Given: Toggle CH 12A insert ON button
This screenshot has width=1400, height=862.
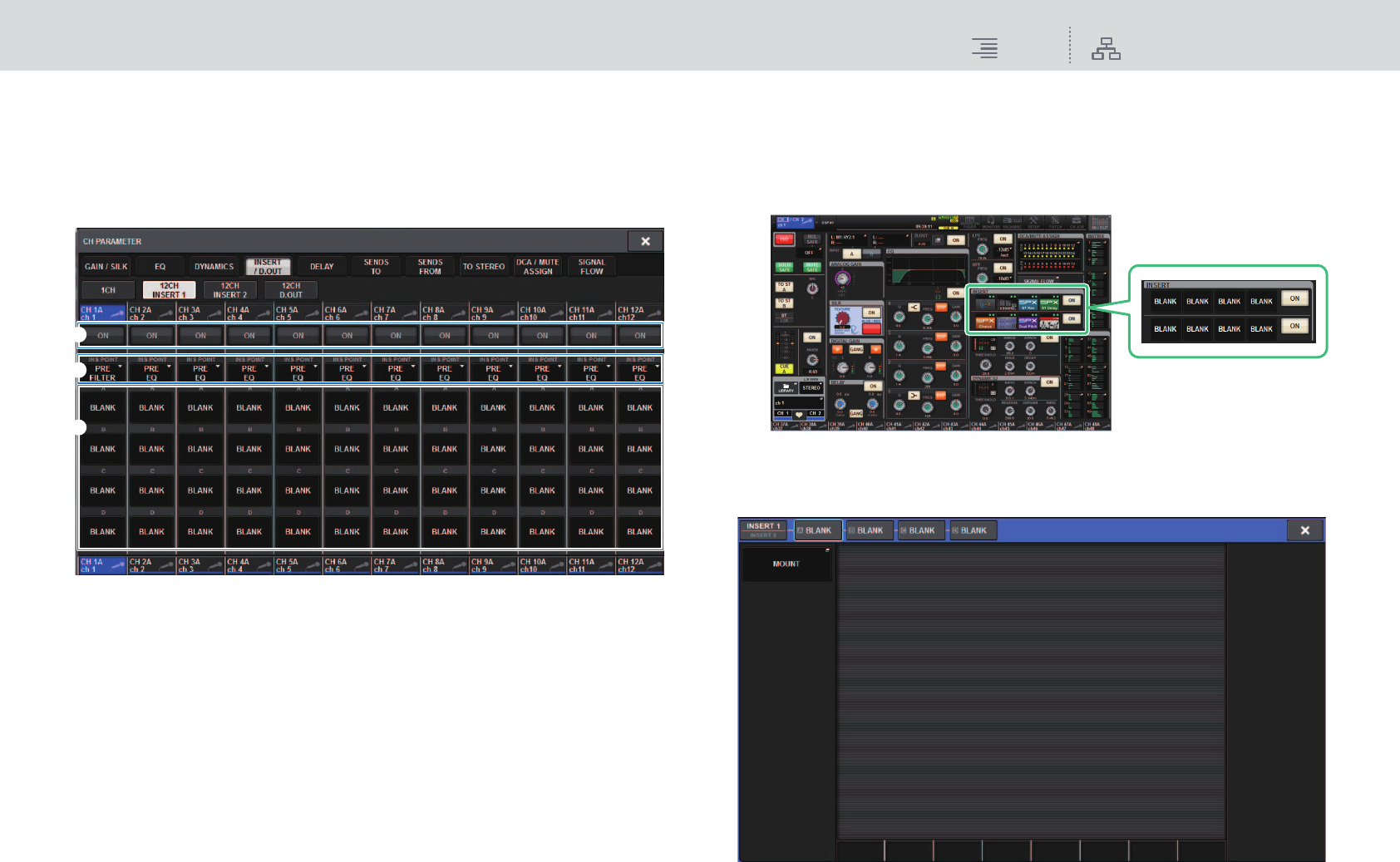Looking at the screenshot, I should (640, 336).
